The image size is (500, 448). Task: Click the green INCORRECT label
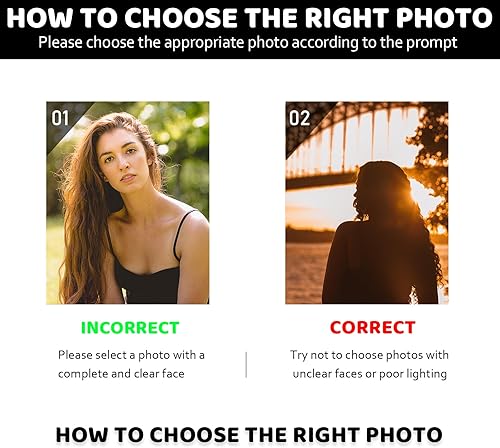click(x=130, y=328)
